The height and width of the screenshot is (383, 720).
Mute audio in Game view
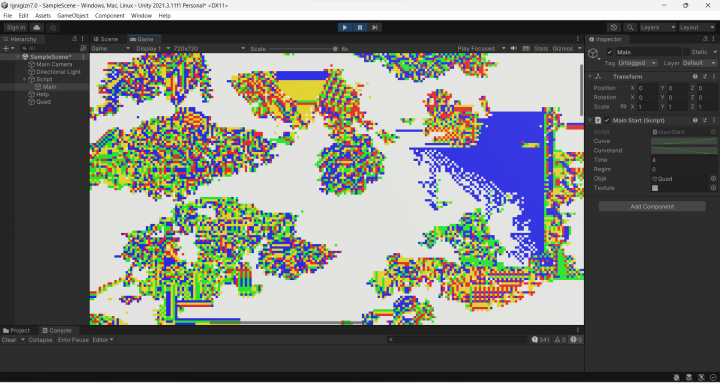click(514, 48)
